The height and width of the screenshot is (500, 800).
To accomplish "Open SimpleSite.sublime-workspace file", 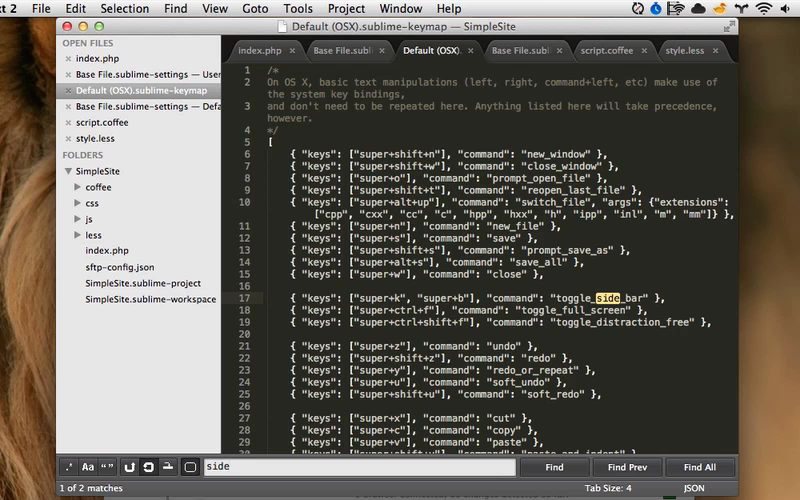I will [151, 299].
